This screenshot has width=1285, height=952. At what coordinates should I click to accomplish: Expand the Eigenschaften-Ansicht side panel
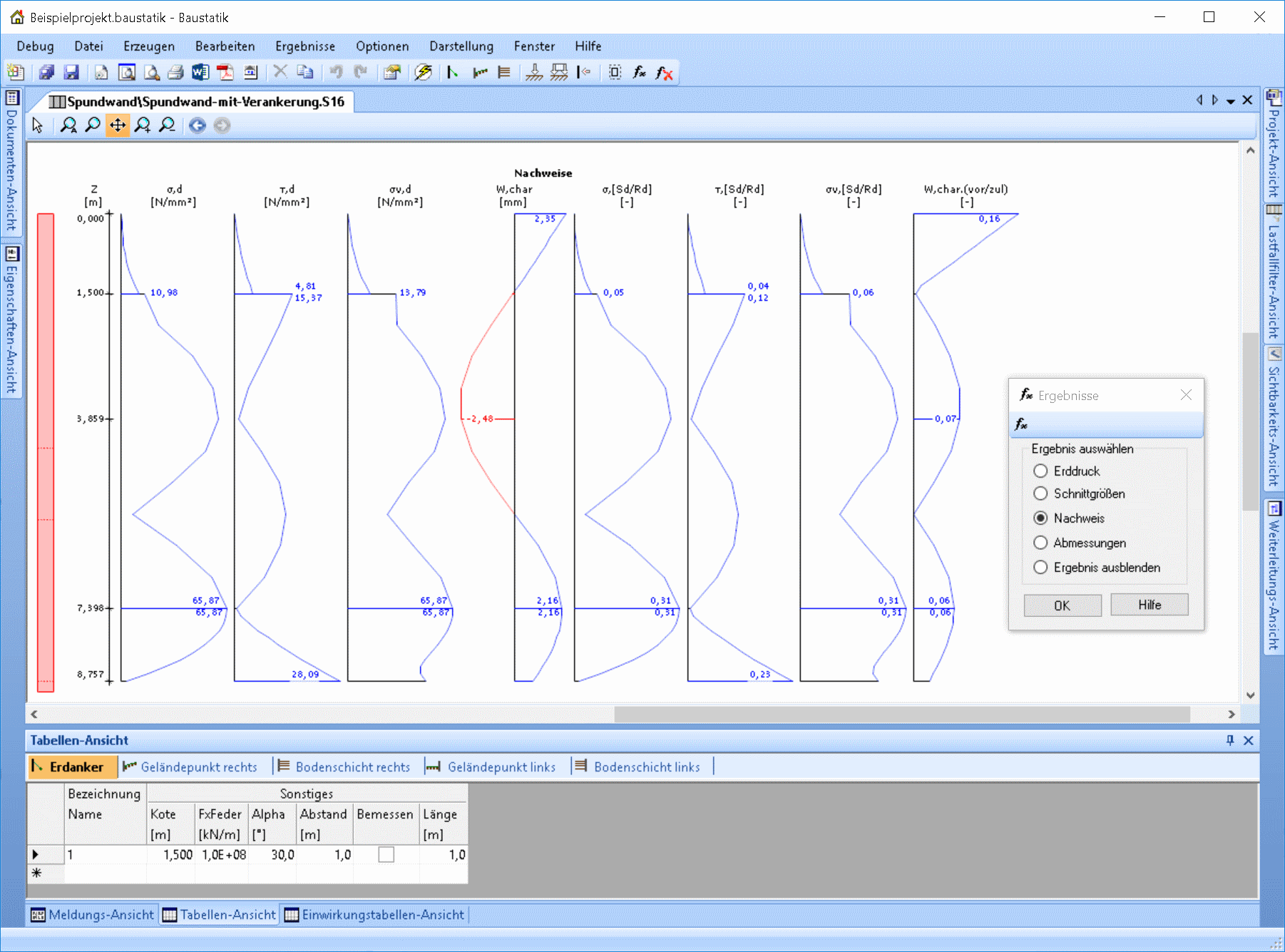pyautogui.click(x=11, y=319)
